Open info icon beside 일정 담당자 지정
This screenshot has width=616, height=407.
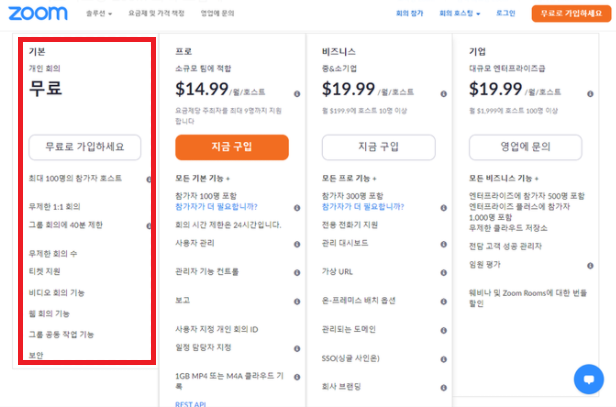tap(297, 348)
